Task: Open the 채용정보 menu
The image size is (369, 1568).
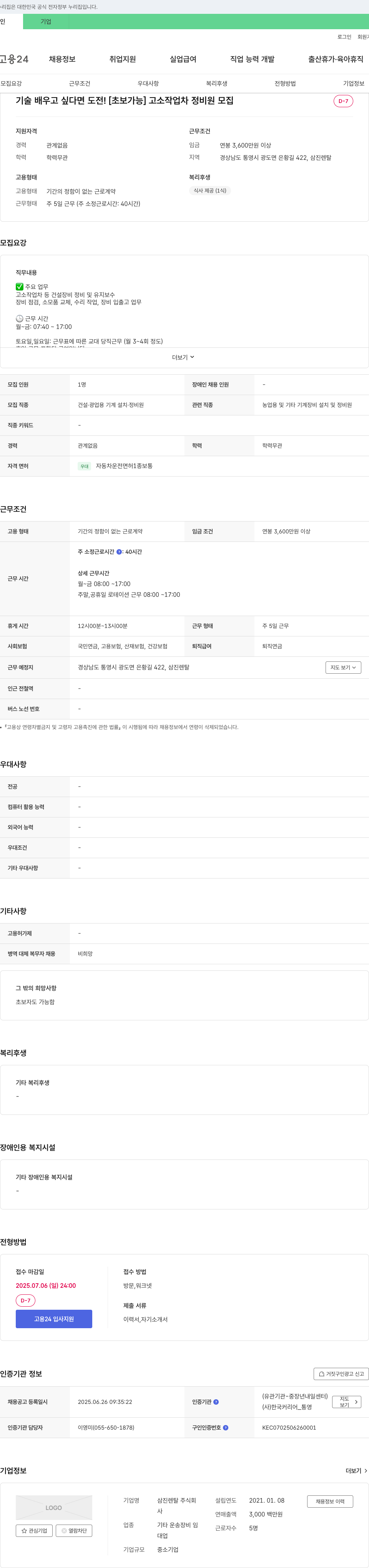Action: coord(62,59)
